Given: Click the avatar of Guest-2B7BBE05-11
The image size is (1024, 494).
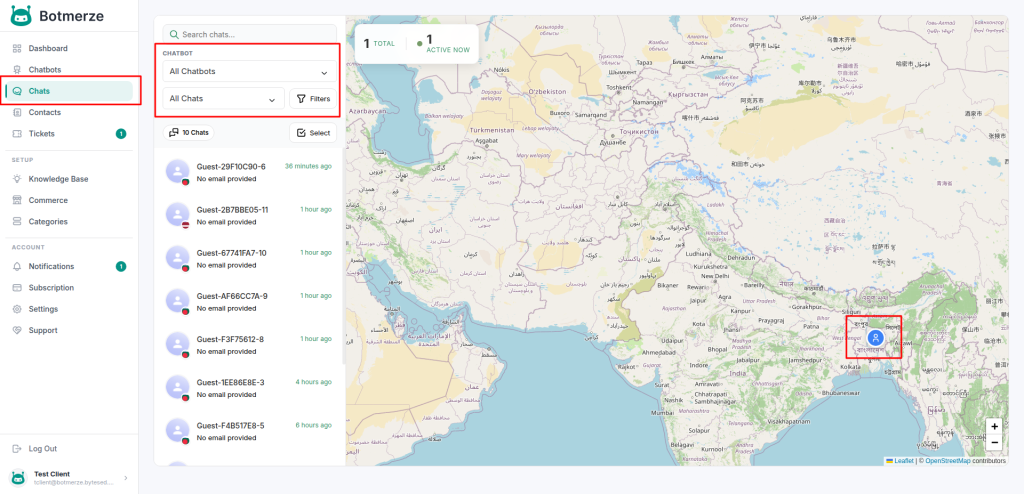Looking at the screenshot, I should [x=178, y=215].
